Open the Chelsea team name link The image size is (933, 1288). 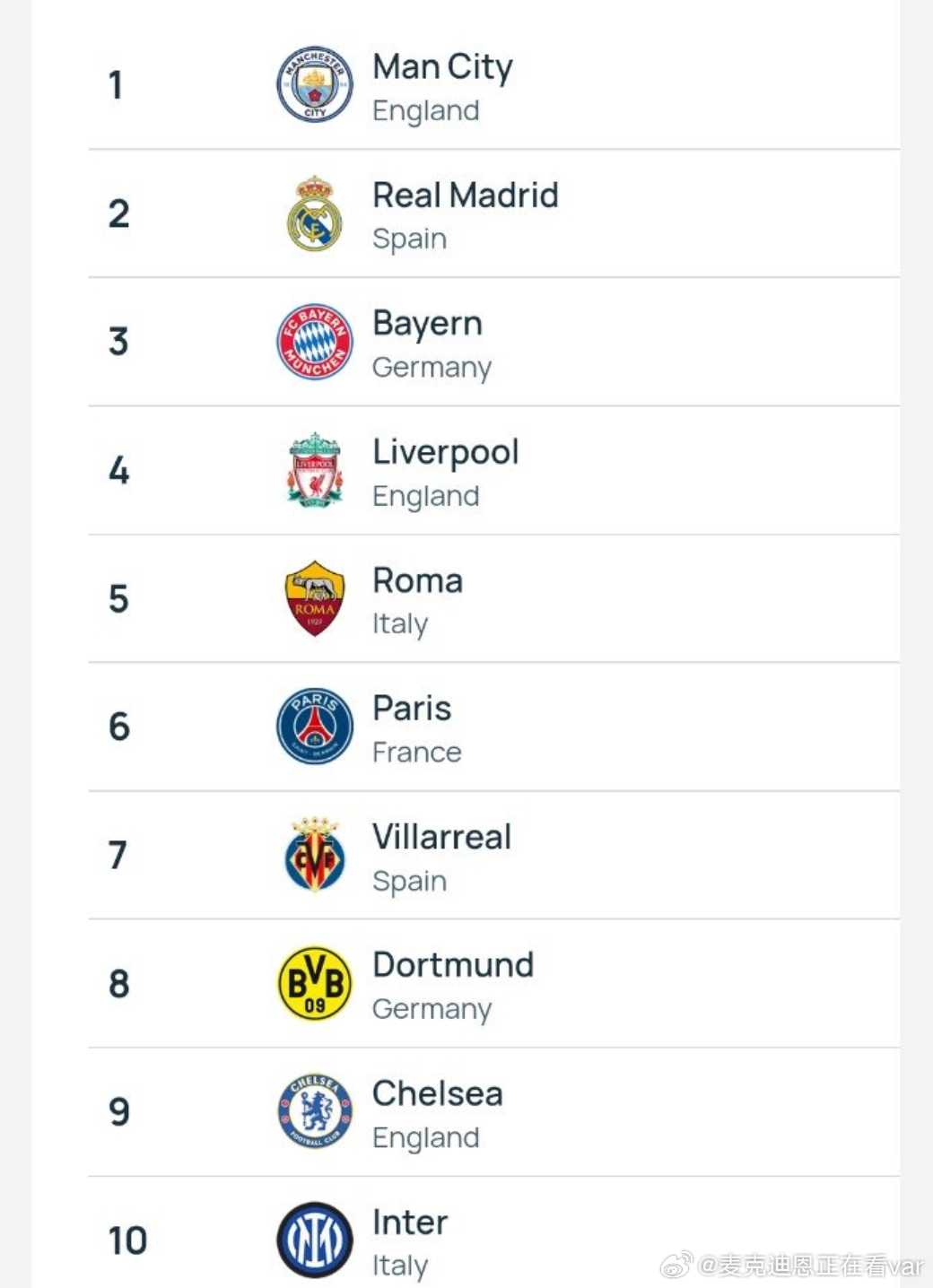click(438, 1093)
